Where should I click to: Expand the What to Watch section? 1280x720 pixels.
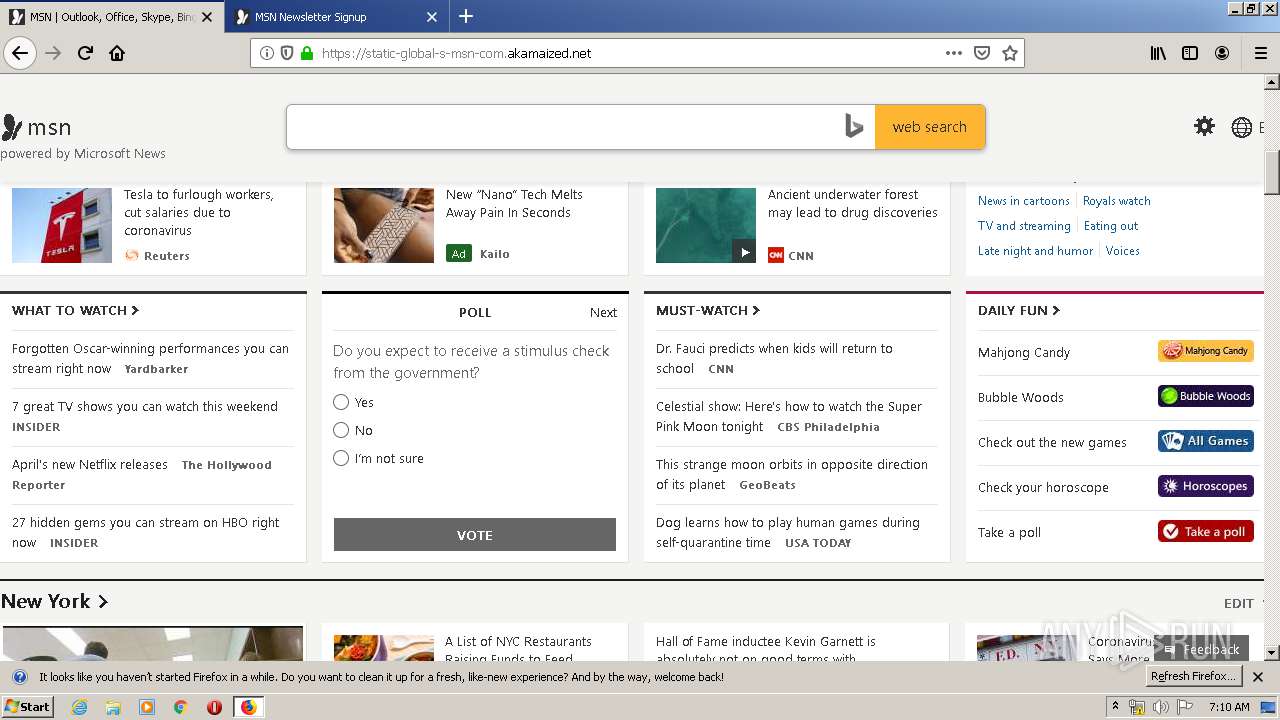coord(76,311)
